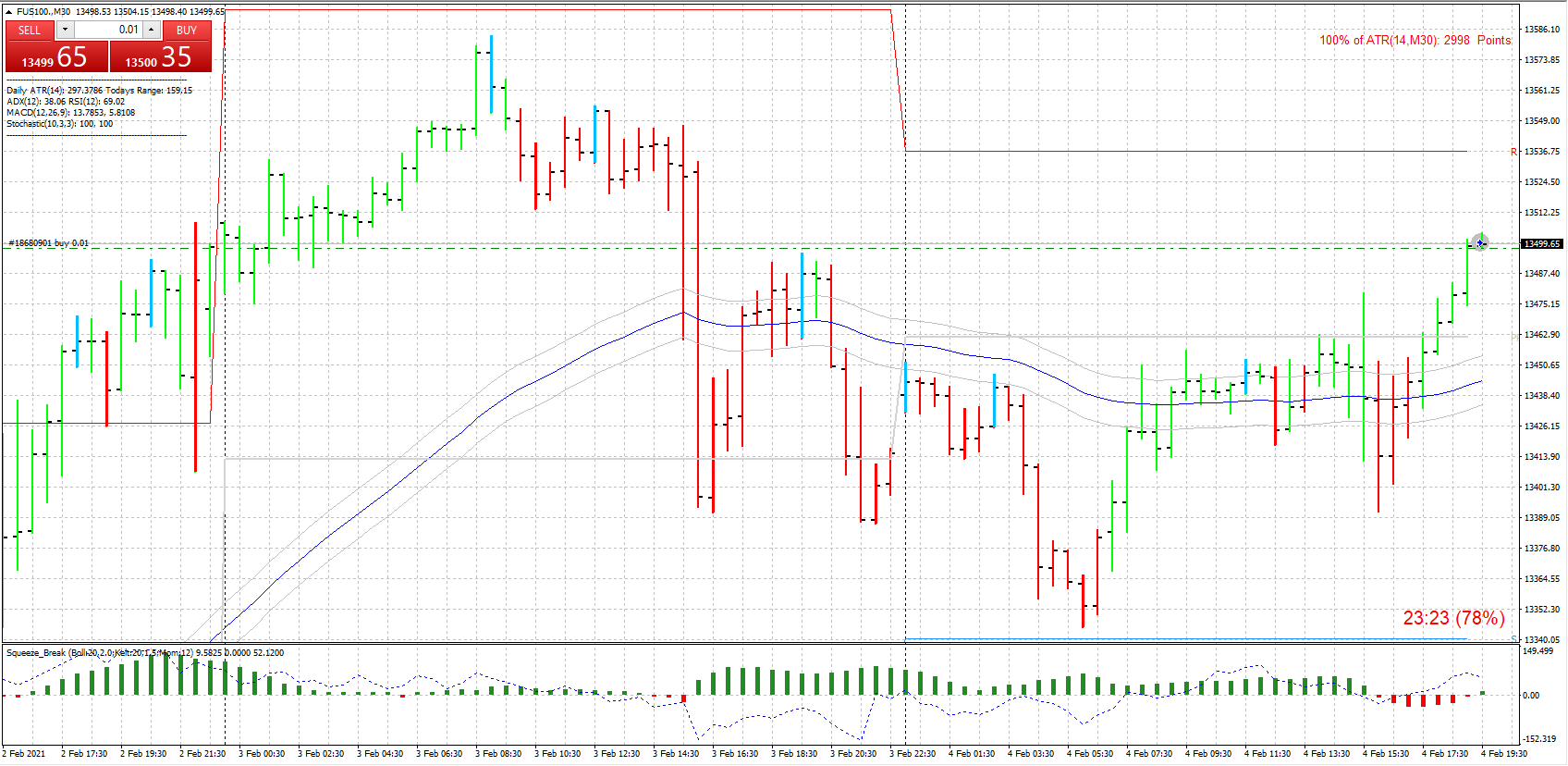This screenshot has width=1568, height=766.
Task: Click the 3 Feb 22:30 time label
Action: (x=913, y=754)
